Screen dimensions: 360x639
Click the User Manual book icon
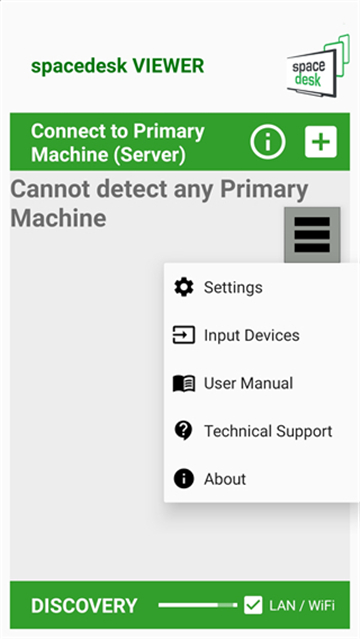pyautogui.click(x=184, y=383)
